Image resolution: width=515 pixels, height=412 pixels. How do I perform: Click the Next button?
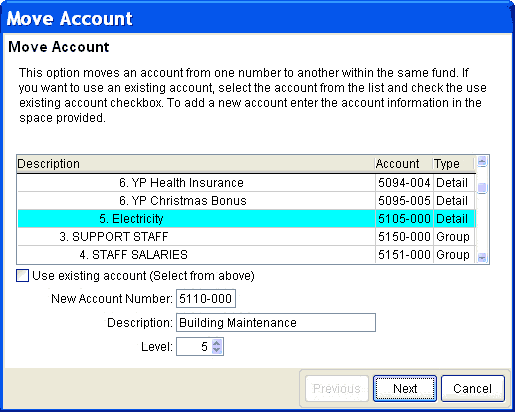(x=405, y=388)
